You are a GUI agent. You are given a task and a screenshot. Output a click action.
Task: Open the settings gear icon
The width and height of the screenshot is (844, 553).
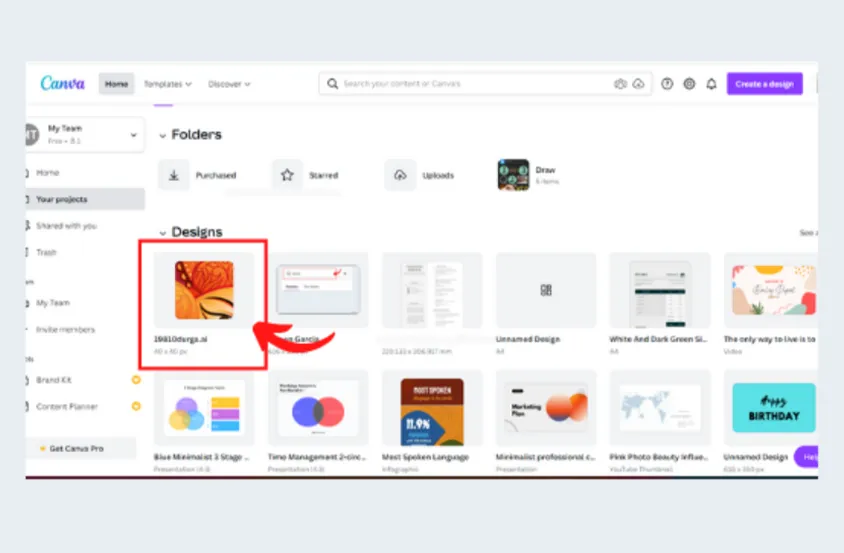(x=689, y=83)
